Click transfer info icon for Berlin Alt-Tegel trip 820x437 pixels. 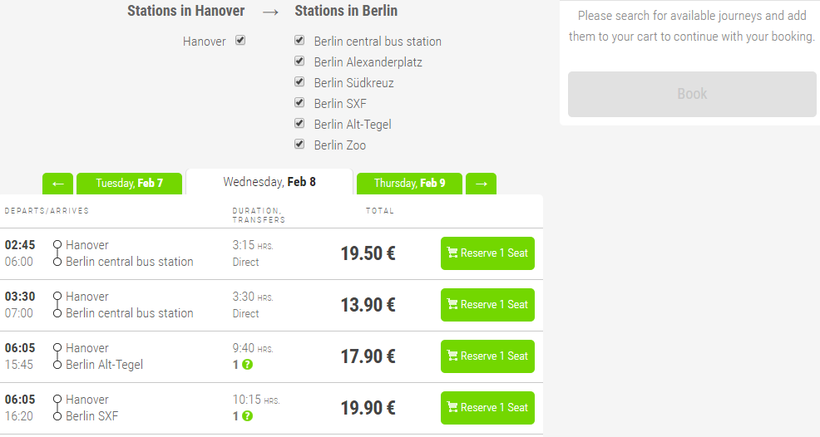tap(247, 365)
